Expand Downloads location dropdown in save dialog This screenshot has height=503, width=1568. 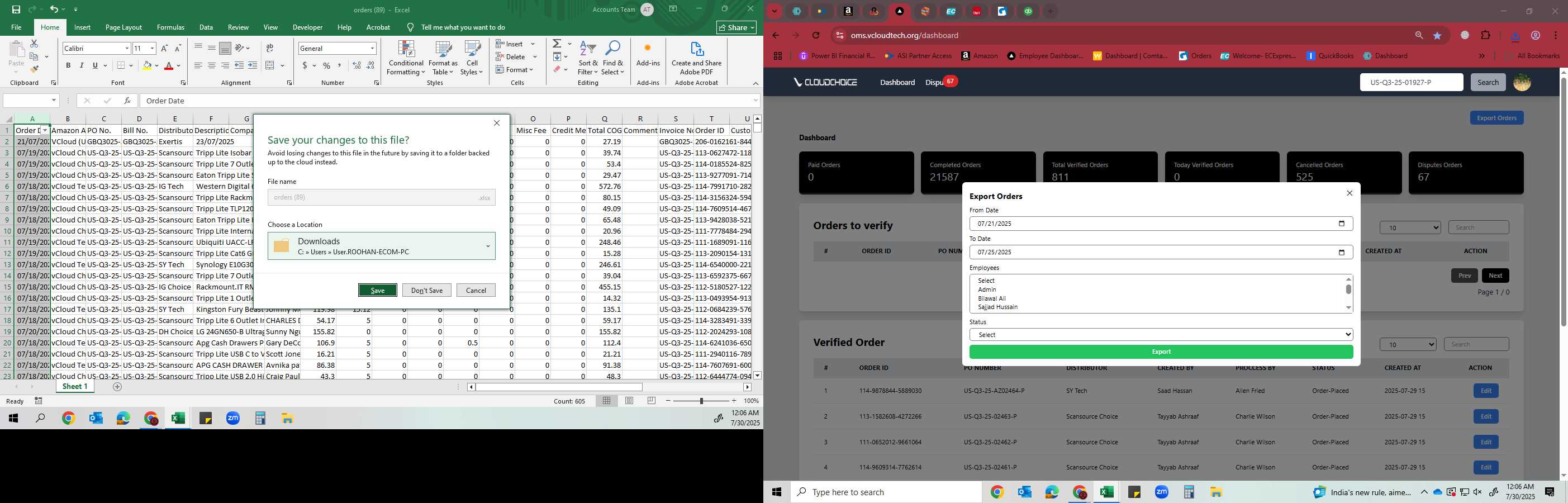488,246
